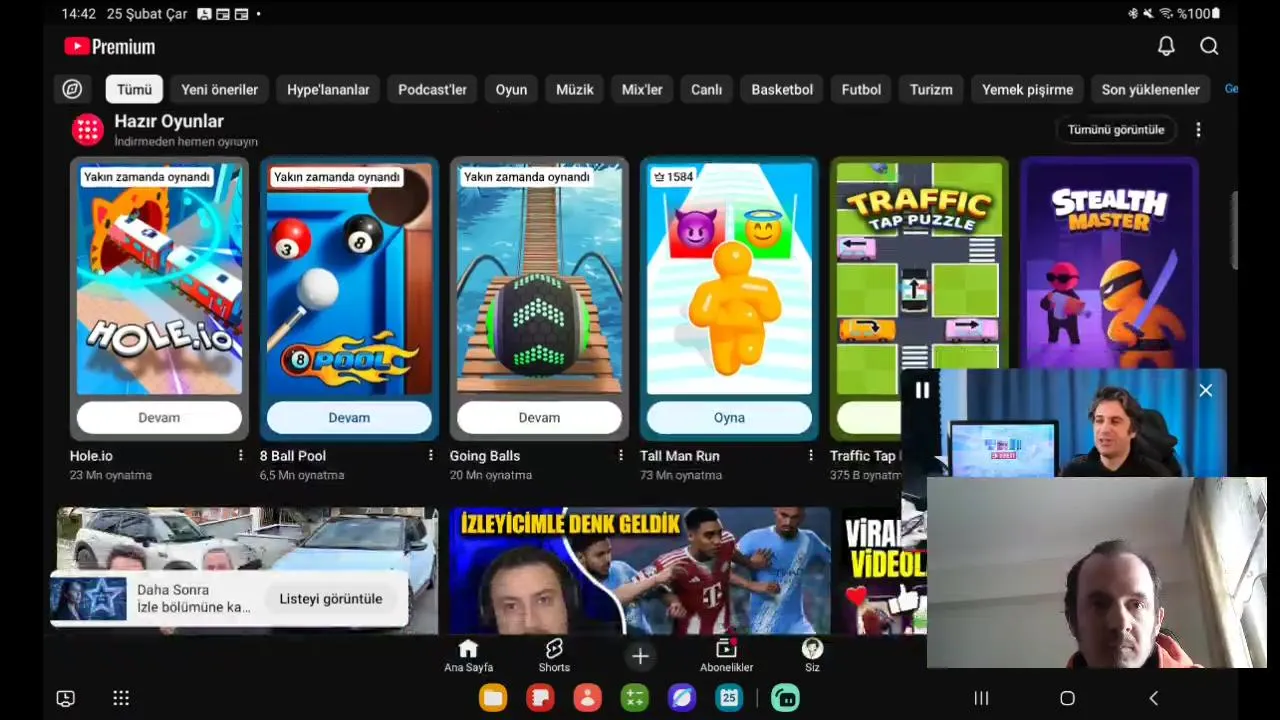Screen dimensions: 1280x720
Task: Open YouTube search
Action: pyautogui.click(x=1209, y=46)
